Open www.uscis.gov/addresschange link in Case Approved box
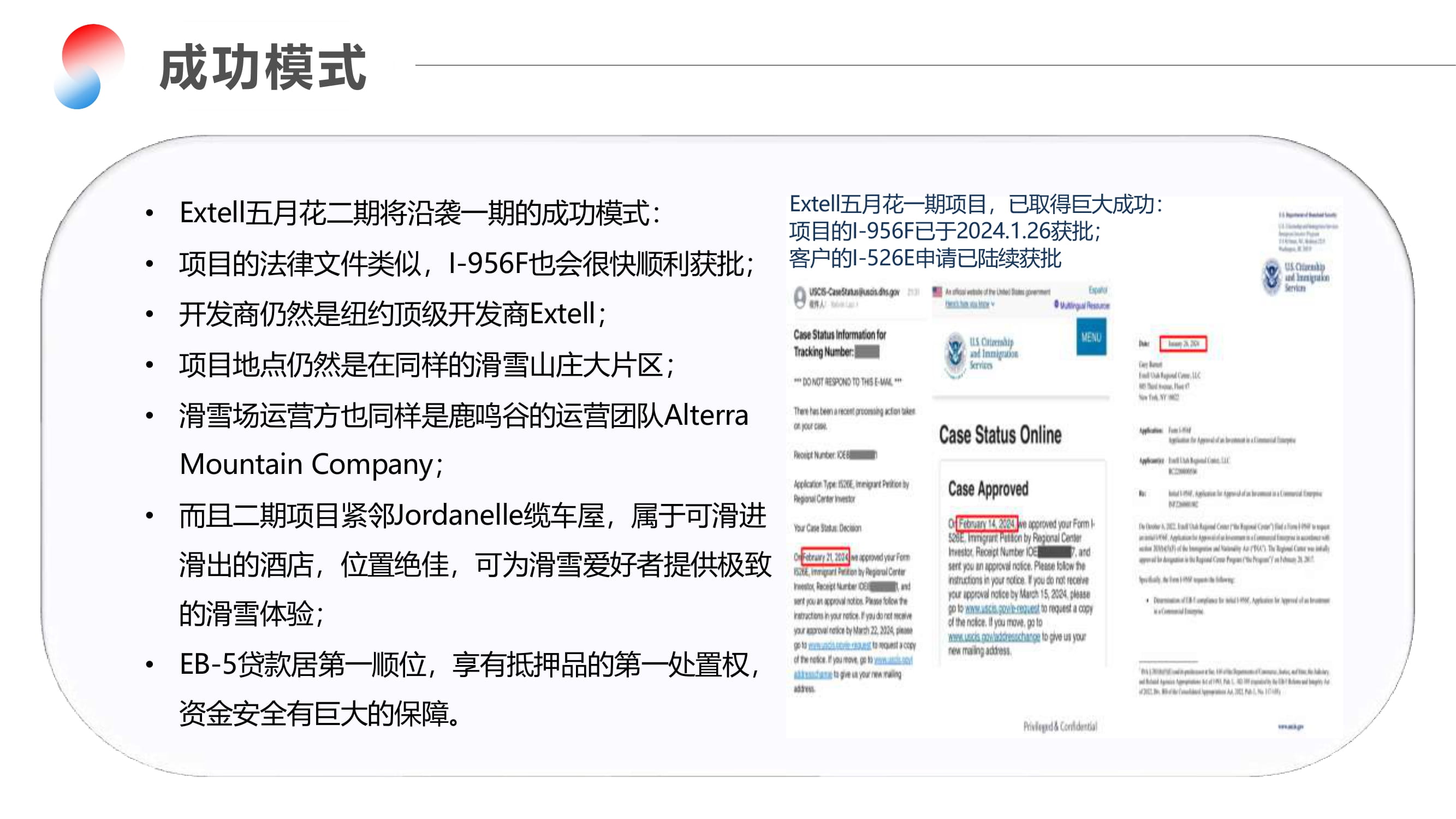This screenshot has width=1456, height=819. point(994,637)
